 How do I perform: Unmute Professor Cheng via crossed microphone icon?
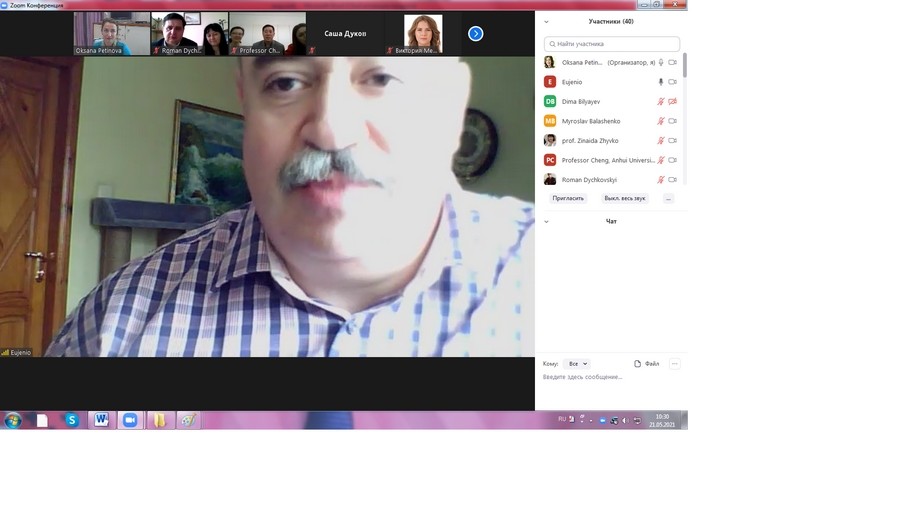661,160
